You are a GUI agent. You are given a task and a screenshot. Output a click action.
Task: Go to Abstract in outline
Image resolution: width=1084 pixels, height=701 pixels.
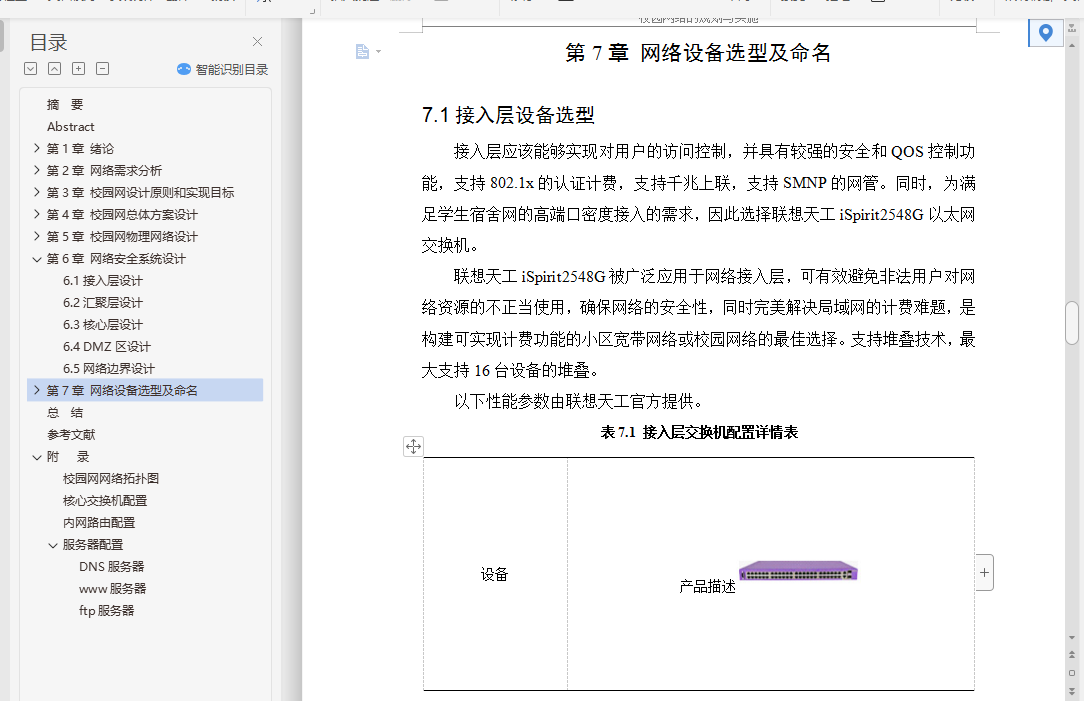coord(71,127)
